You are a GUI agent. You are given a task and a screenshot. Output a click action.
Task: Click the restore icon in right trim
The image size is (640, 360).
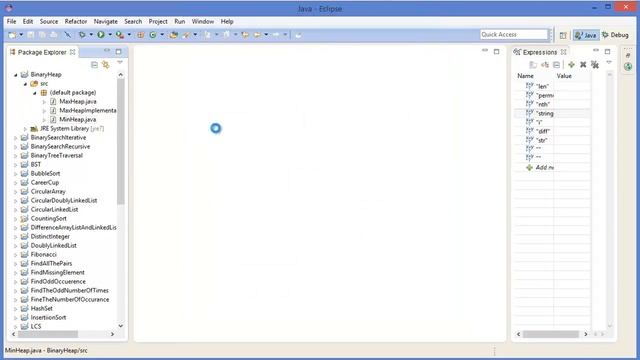coord(628,55)
